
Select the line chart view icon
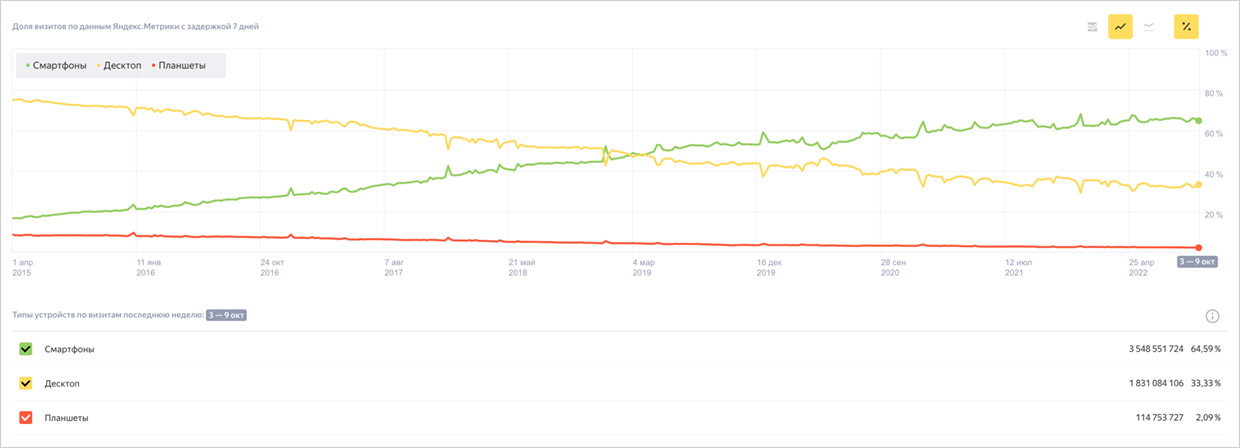click(1120, 26)
